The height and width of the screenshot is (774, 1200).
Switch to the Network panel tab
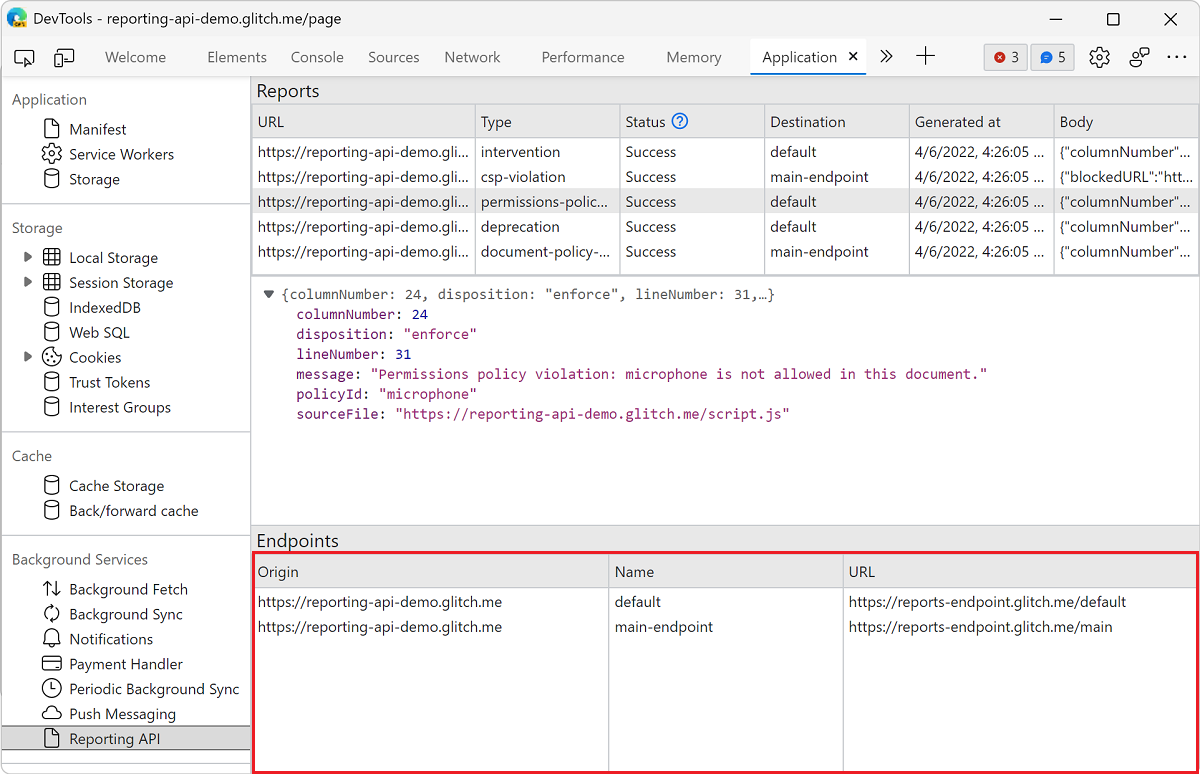[x=472, y=57]
